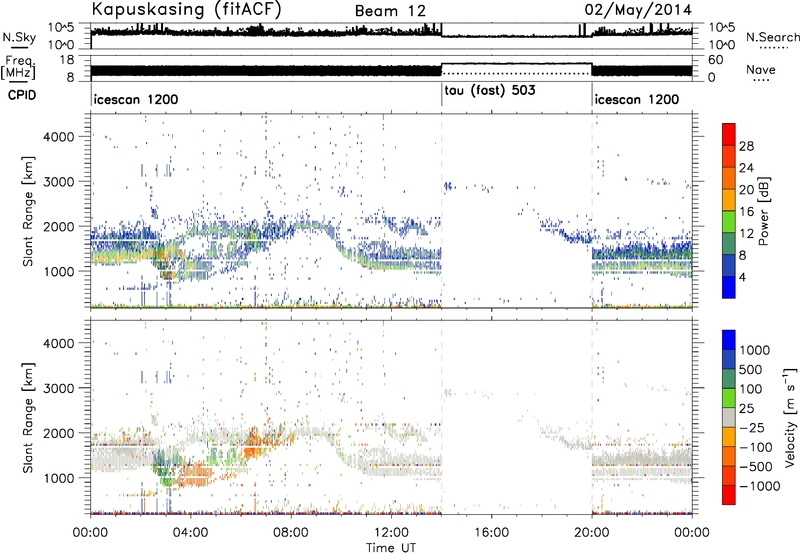
Task: Click the "icescan 1200" label starting at 00:00
Action: click(x=136, y=99)
